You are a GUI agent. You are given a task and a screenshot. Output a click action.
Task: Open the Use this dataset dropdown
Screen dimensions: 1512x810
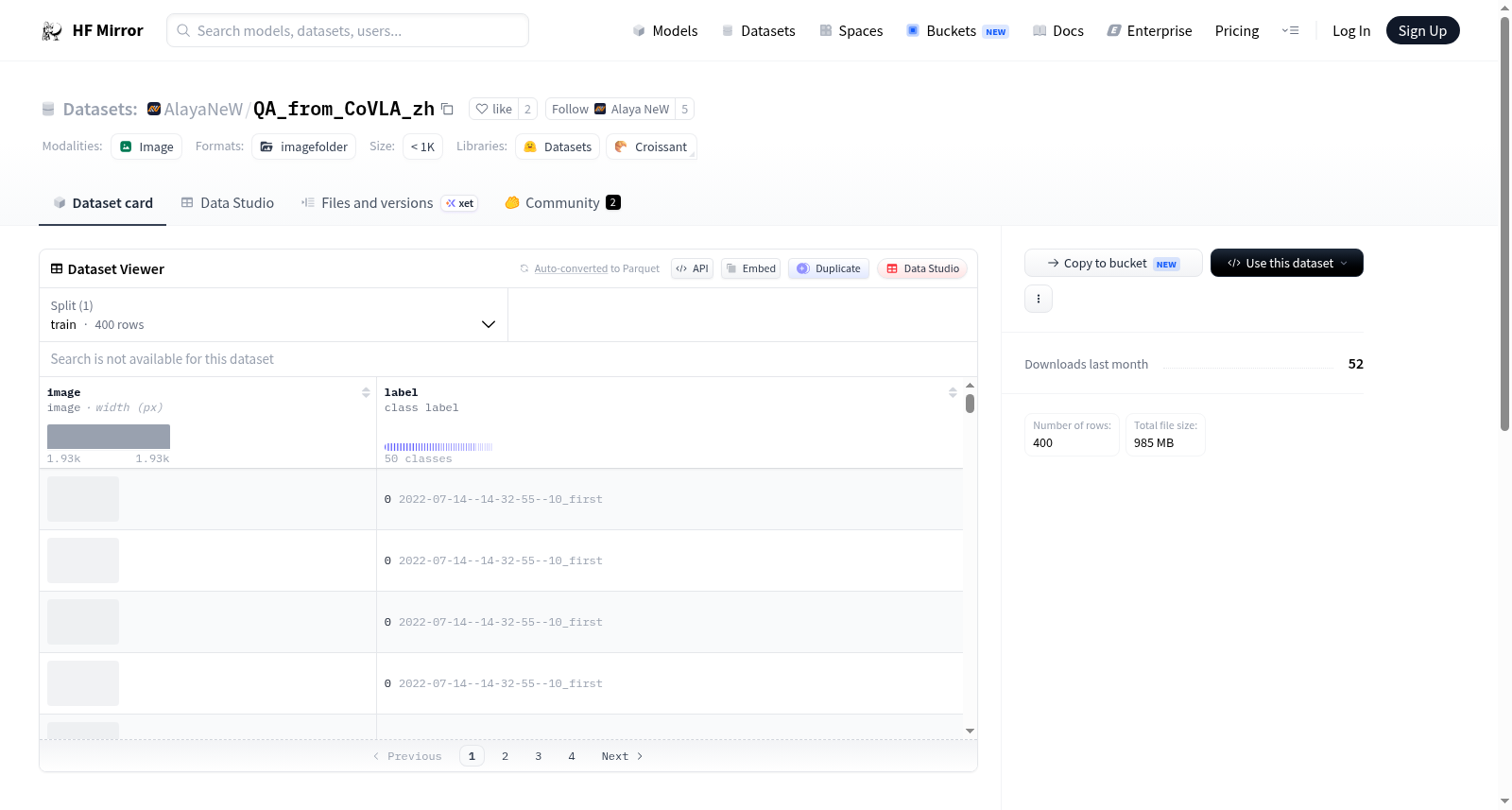[x=1287, y=263]
